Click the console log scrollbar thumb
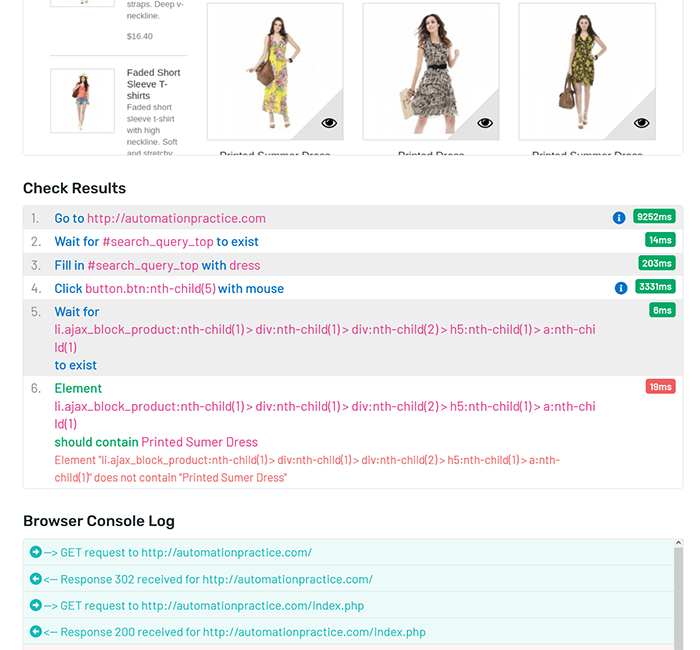 click(x=678, y=598)
